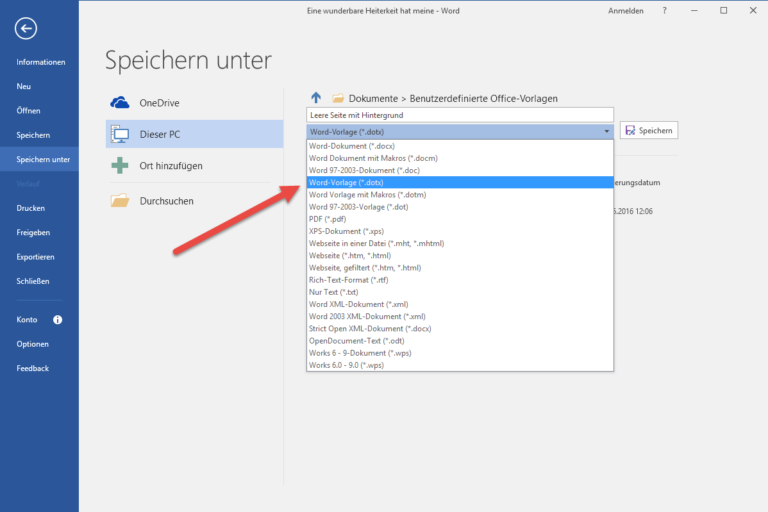Open Freigeben in the sidebar
This screenshot has height=512, width=768.
click(33, 233)
